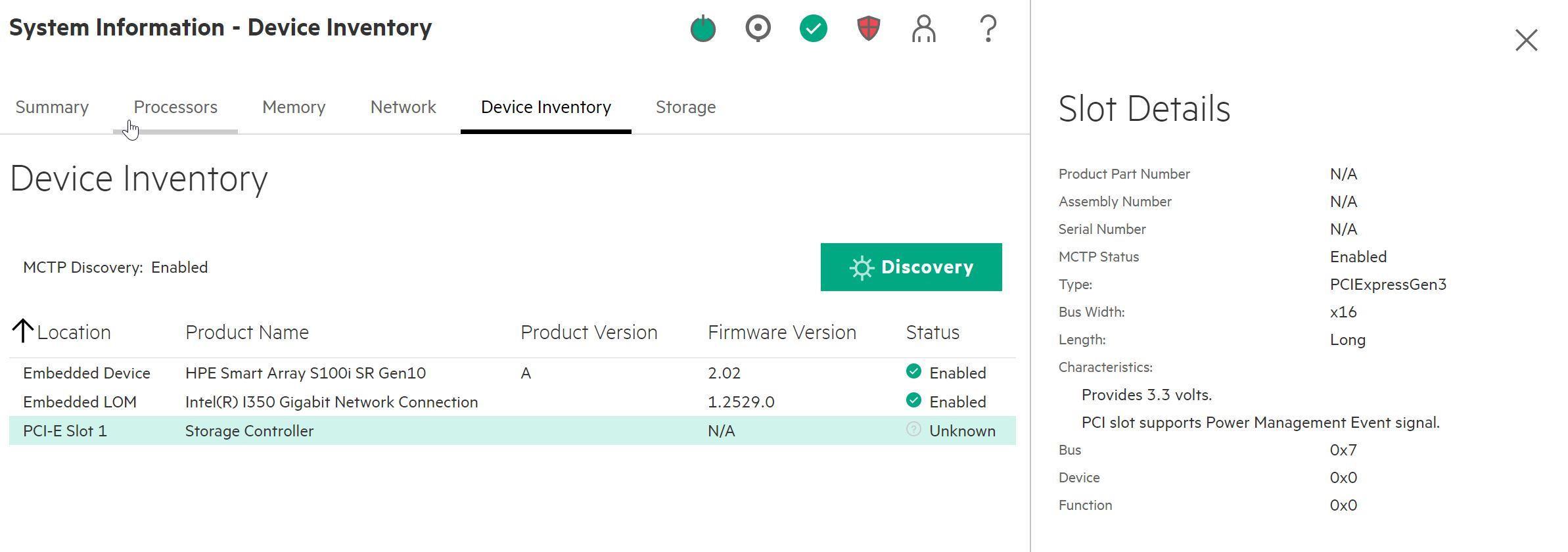Sort by Firmware Version column
This screenshot has width=1568, height=552.
[781, 333]
